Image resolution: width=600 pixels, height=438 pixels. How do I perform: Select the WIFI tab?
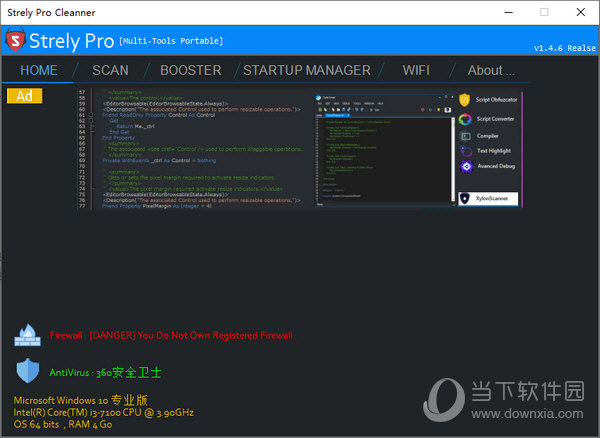point(416,70)
